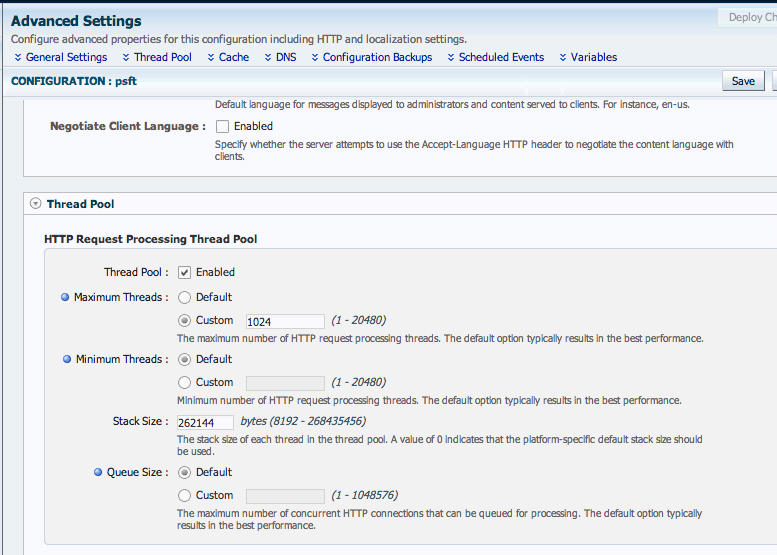
Task: Jump to Thread Pool section link
Action: 163,57
